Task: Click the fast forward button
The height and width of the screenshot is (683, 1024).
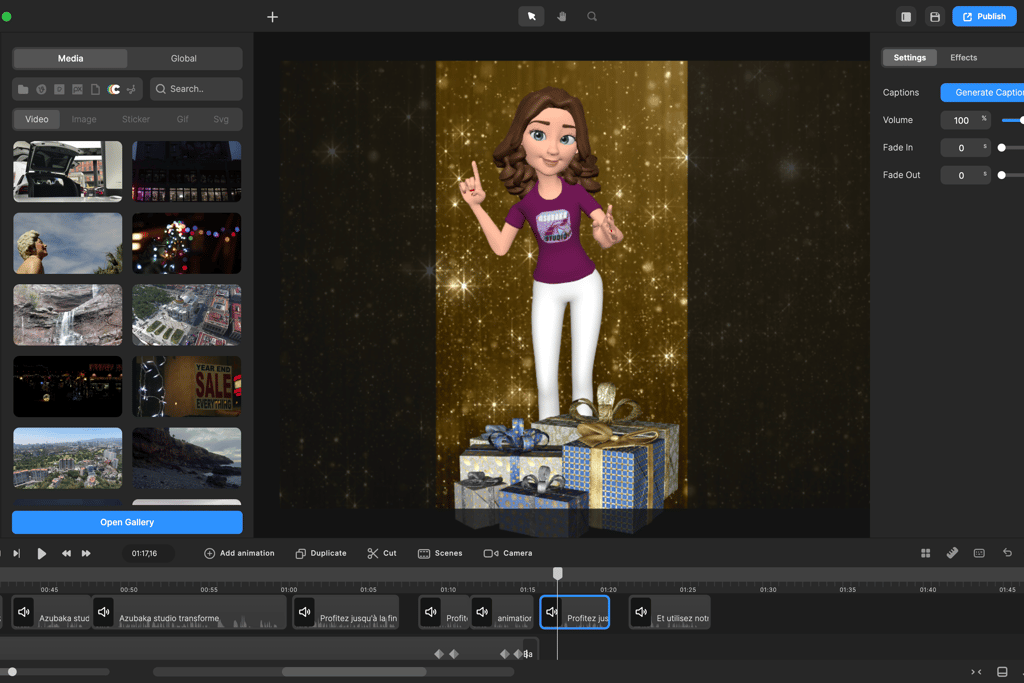Action: [x=87, y=553]
